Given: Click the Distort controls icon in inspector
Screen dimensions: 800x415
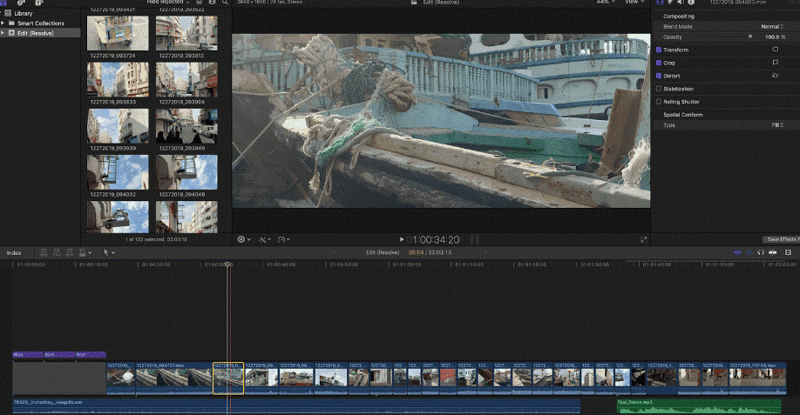Looking at the screenshot, I should [x=775, y=75].
